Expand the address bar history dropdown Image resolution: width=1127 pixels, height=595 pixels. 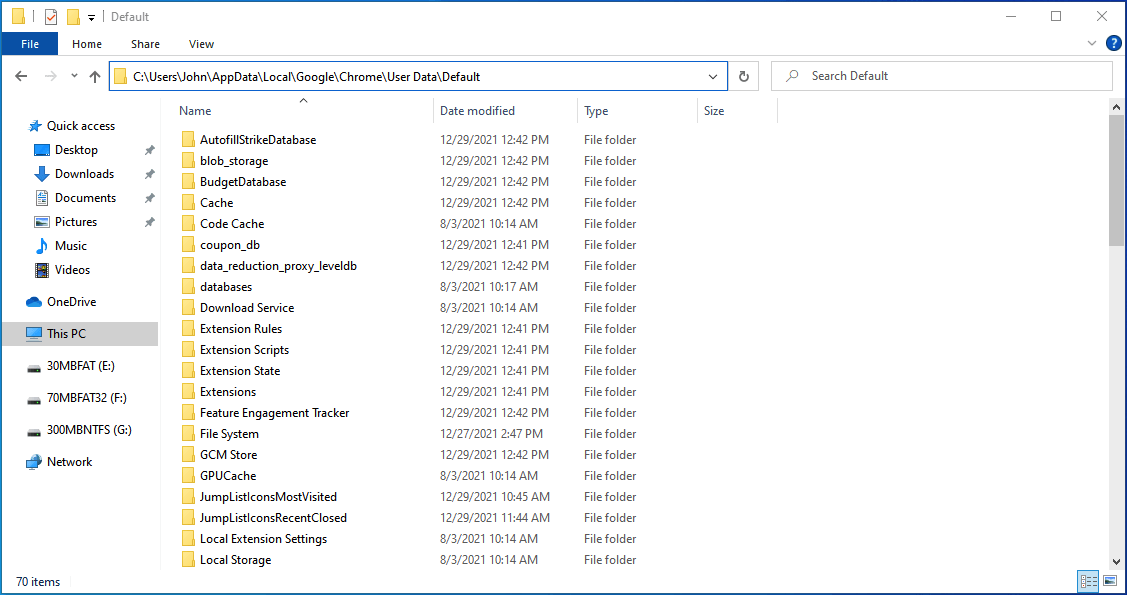713,76
